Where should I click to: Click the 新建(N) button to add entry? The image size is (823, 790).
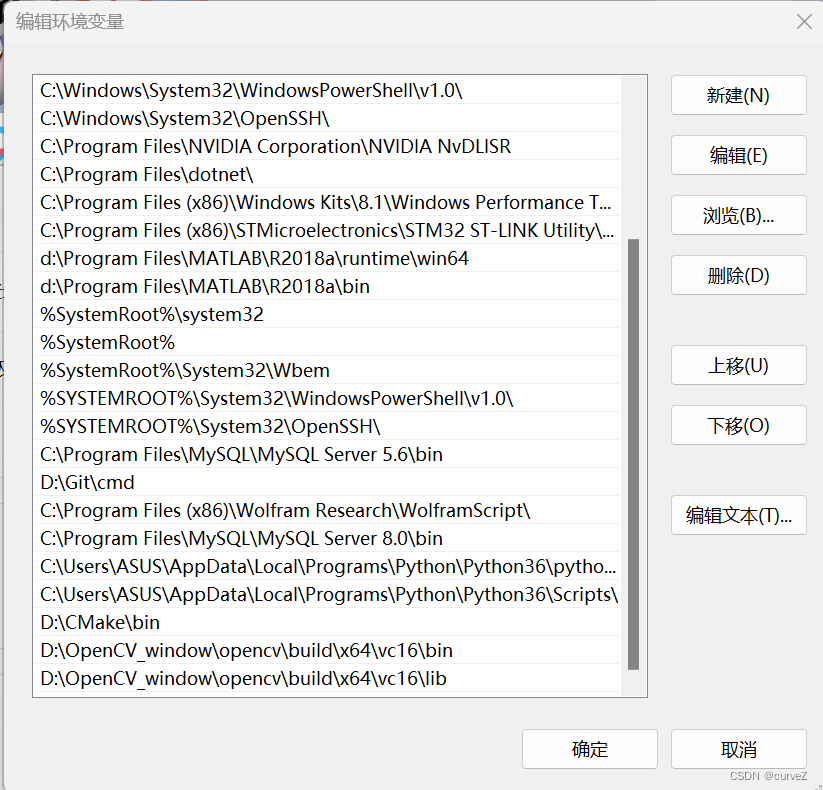(738, 95)
